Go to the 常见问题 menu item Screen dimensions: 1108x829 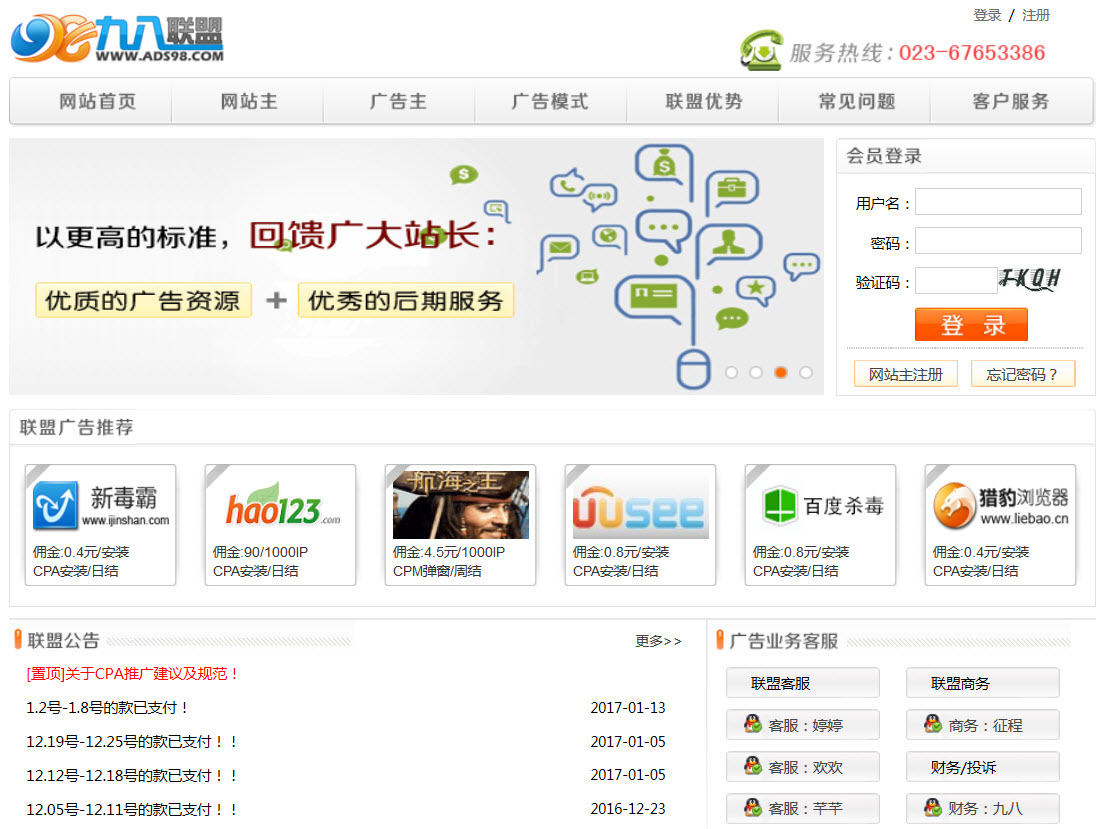coord(856,101)
